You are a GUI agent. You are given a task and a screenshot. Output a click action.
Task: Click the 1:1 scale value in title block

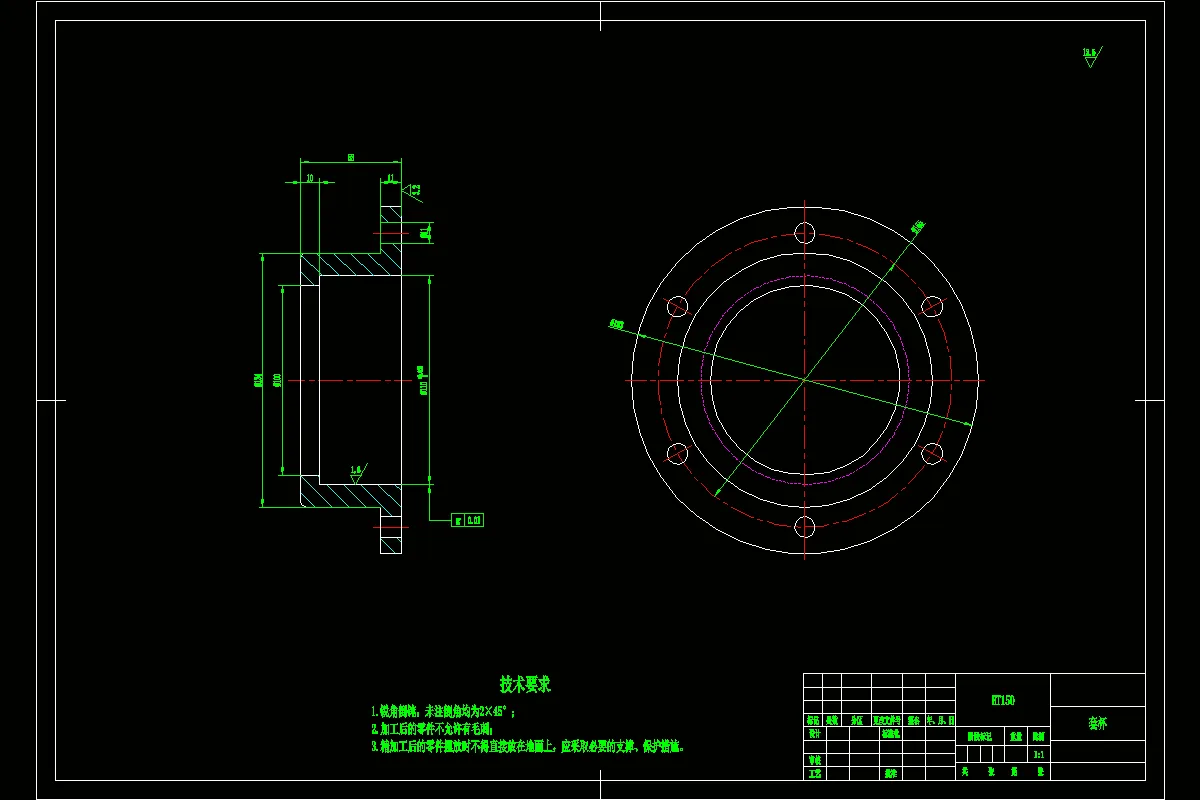tap(1039, 754)
